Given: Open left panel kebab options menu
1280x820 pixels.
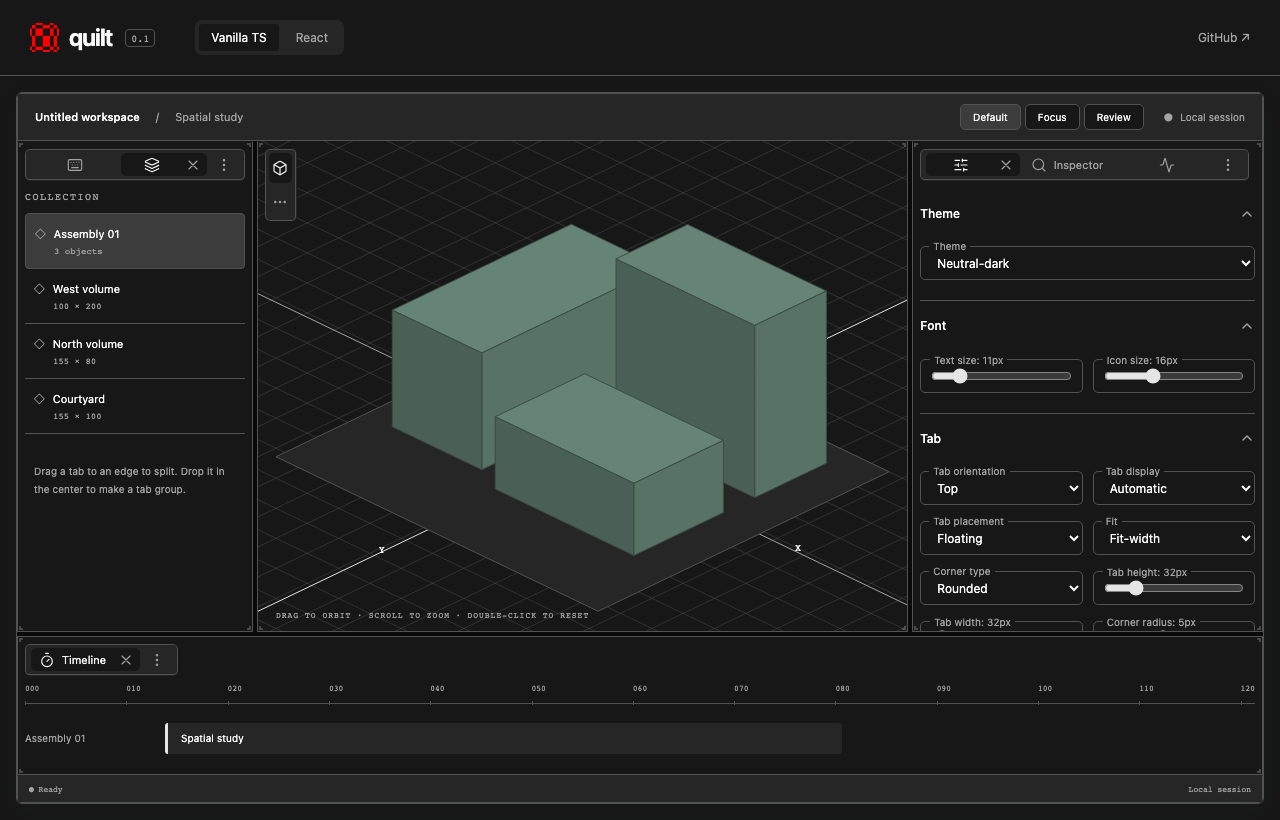Looking at the screenshot, I should (224, 165).
